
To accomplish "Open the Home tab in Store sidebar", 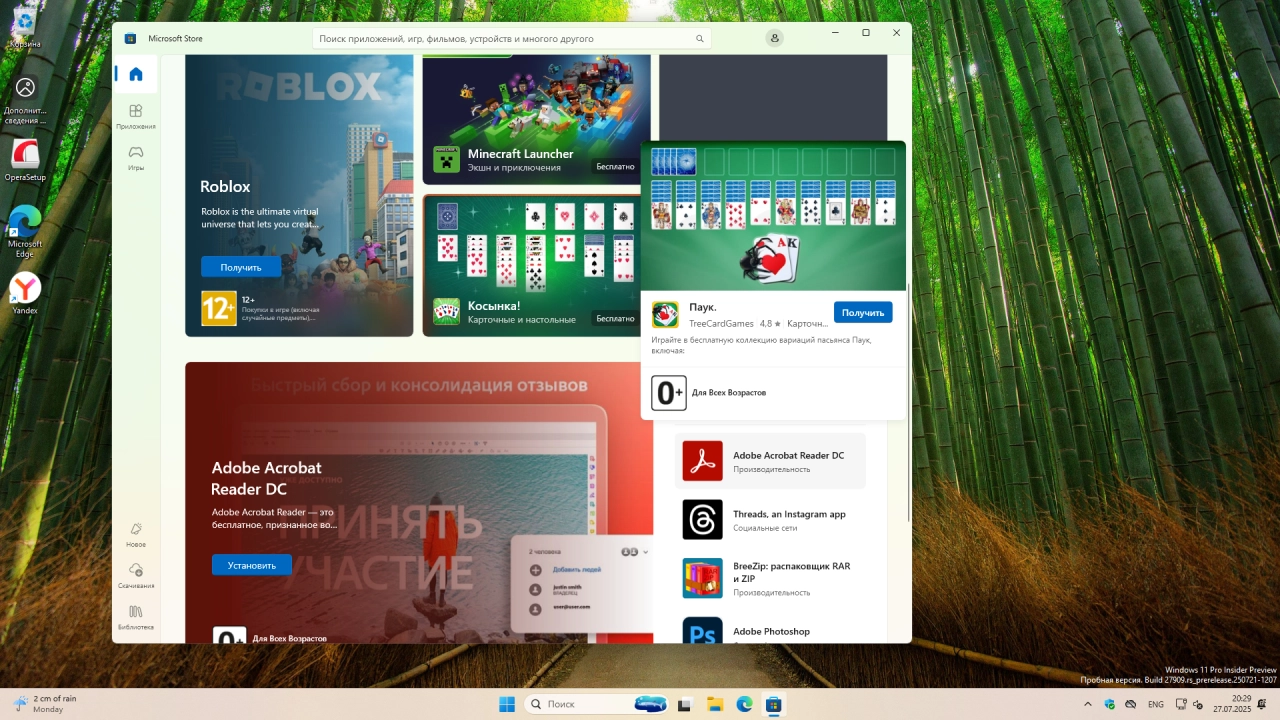I will (x=136, y=74).
